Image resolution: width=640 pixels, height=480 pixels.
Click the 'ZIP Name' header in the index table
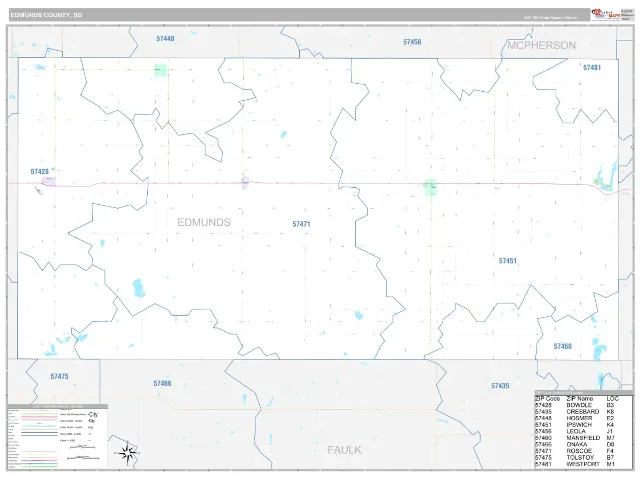pyautogui.click(x=580, y=398)
